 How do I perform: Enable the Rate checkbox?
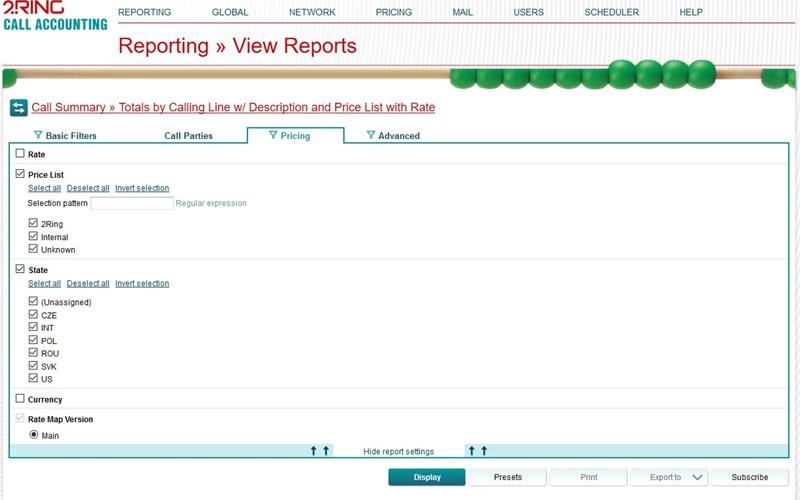pos(20,154)
